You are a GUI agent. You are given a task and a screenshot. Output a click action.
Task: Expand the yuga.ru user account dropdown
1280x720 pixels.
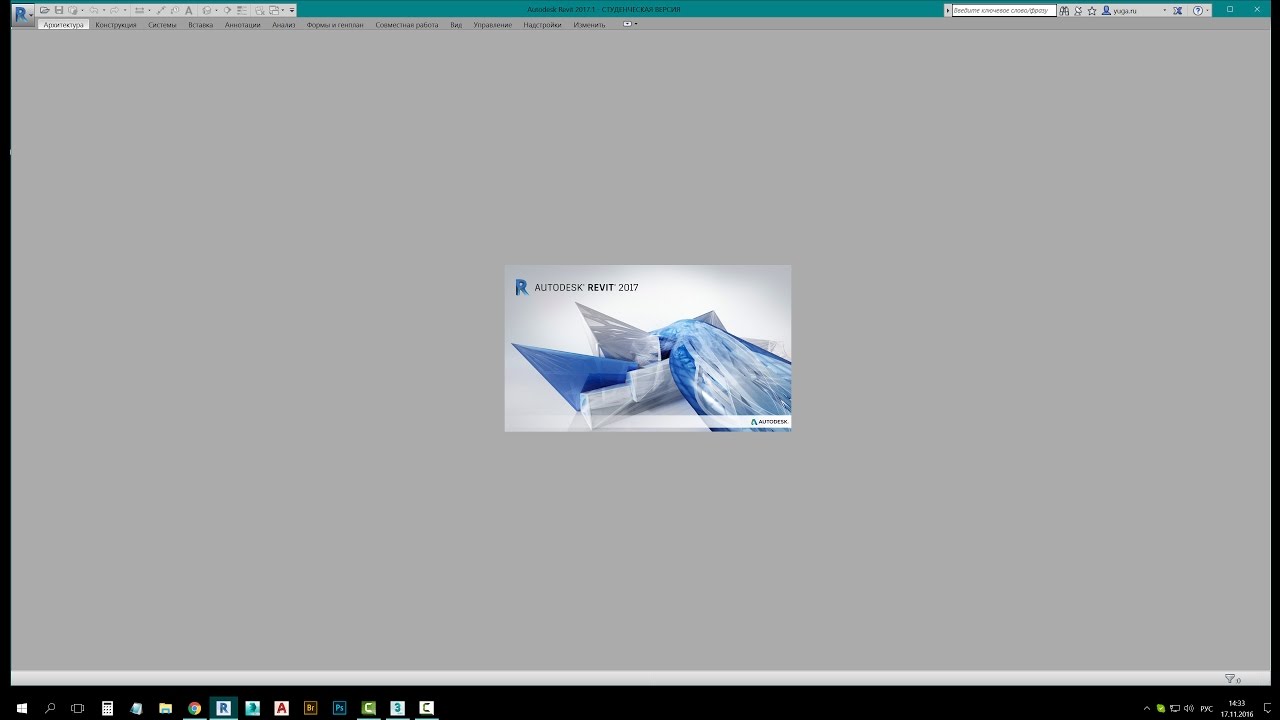[1165, 10]
